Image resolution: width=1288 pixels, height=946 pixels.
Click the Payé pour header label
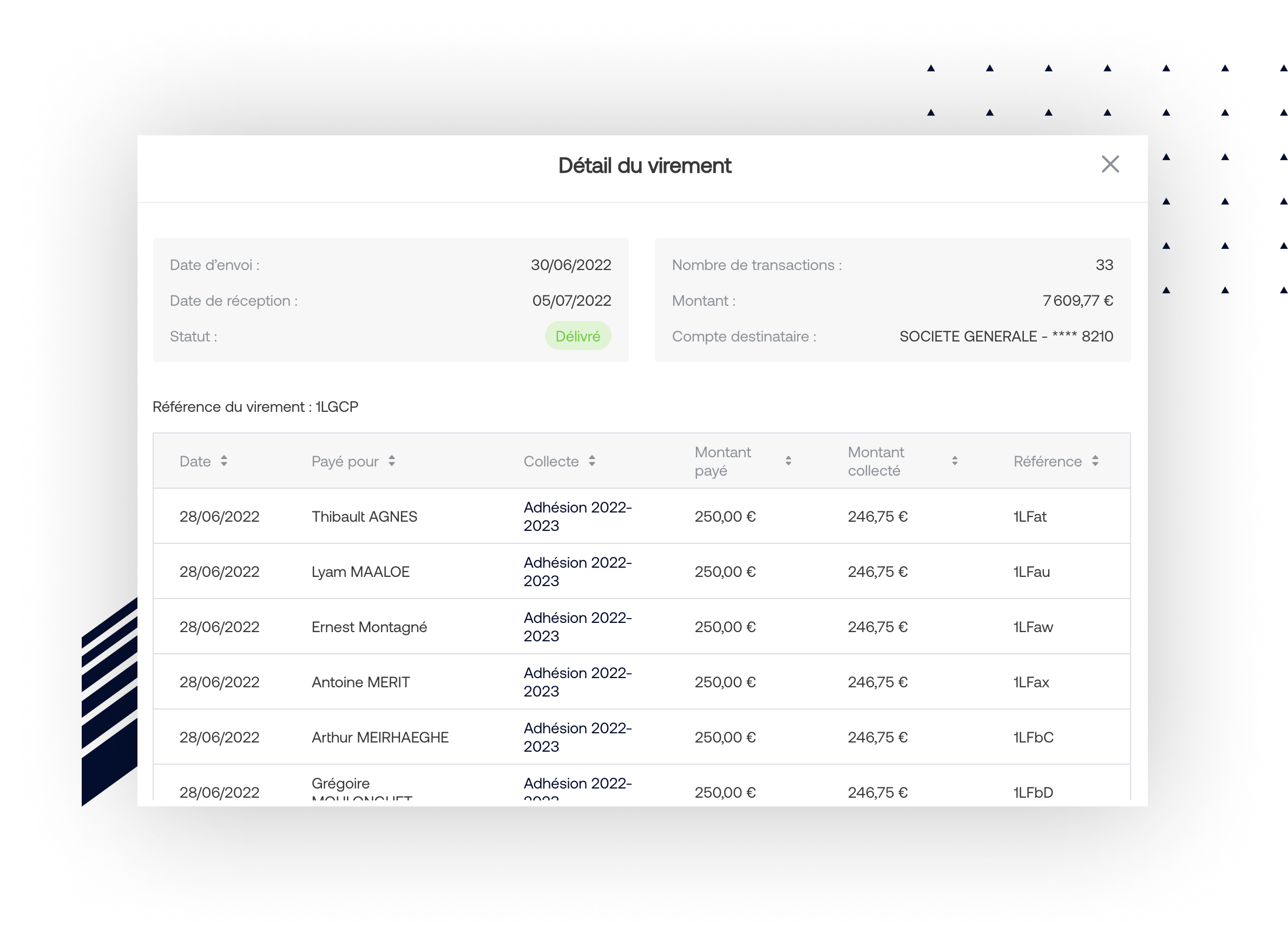tap(345, 461)
